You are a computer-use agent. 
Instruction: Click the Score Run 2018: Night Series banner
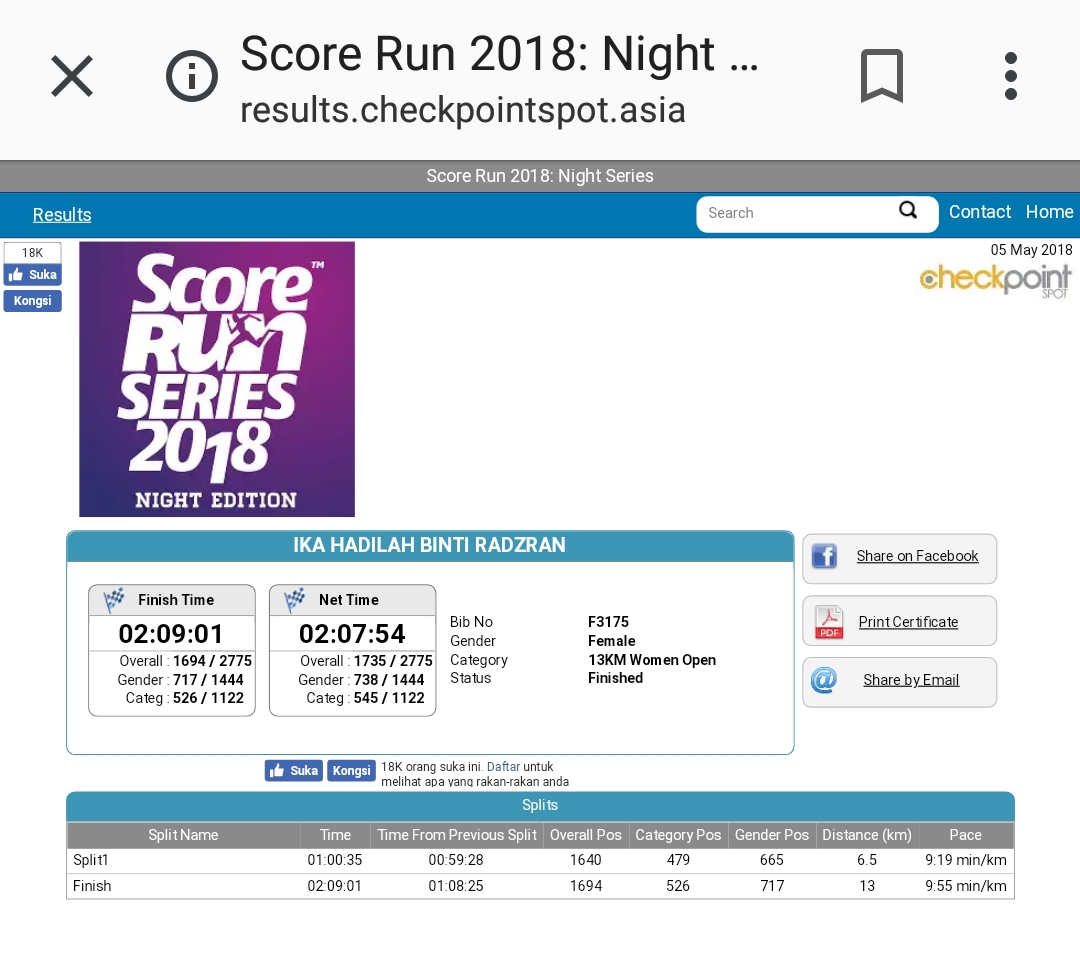pos(540,176)
